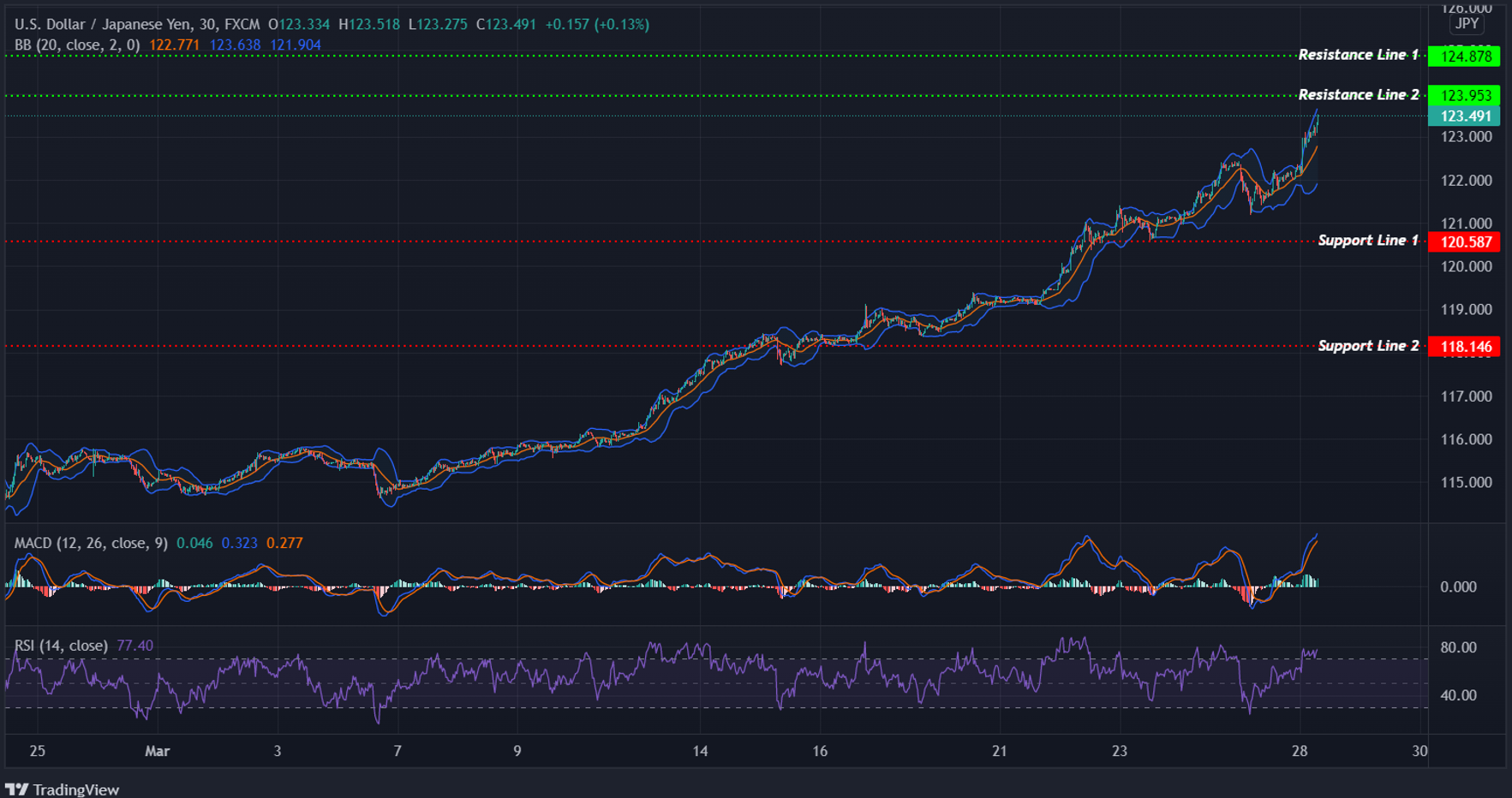Click the Resistance Line 2 text label
Image resolution: width=1512 pixels, height=798 pixels.
click(1360, 94)
